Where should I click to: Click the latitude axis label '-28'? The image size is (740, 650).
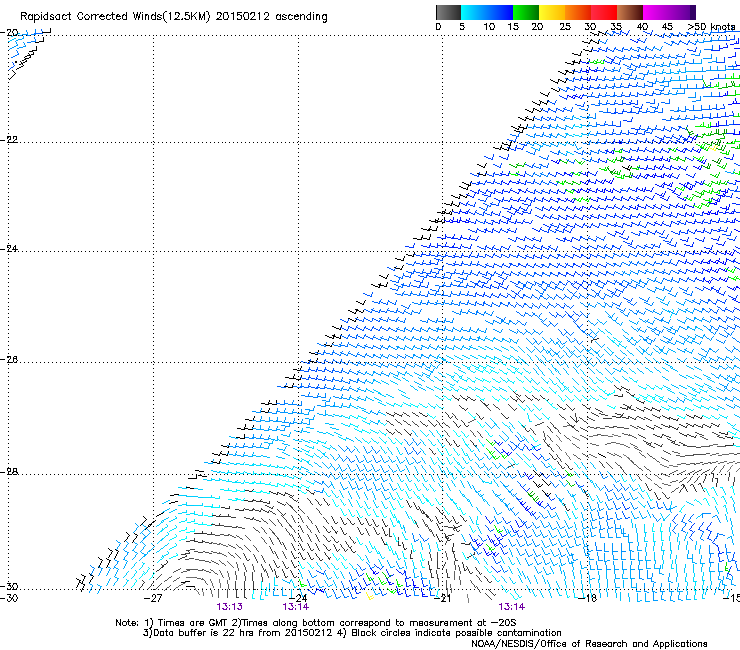tap(9, 472)
